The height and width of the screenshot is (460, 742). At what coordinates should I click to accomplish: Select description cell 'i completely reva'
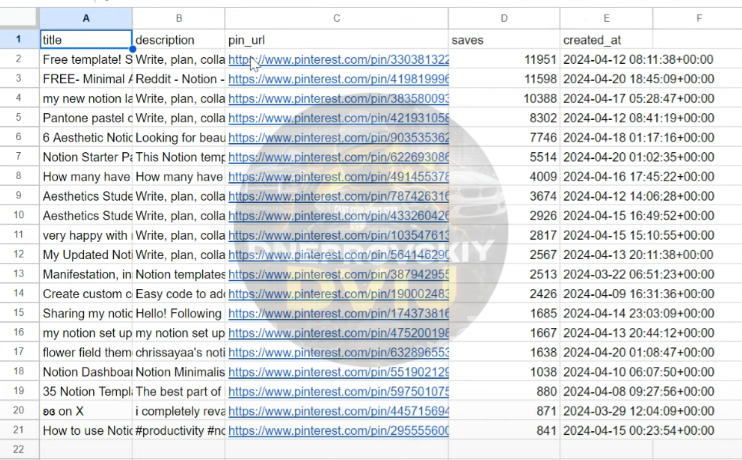pyautogui.click(x=179, y=411)
